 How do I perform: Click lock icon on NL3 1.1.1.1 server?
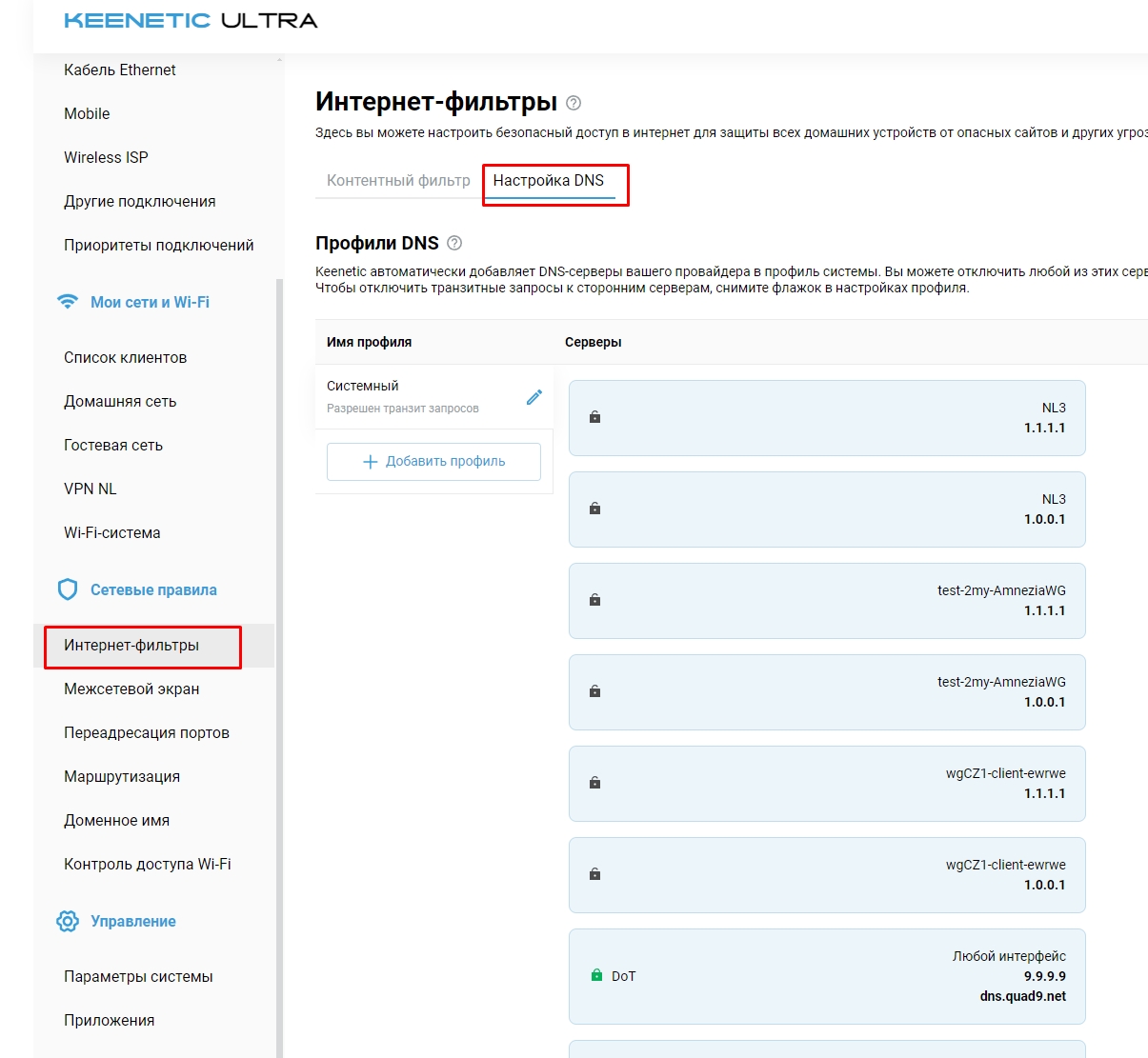point(594,417)
